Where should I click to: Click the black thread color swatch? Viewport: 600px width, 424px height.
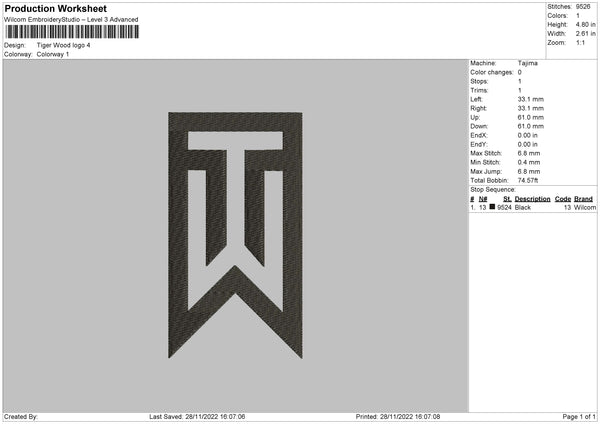pos(492,207)
